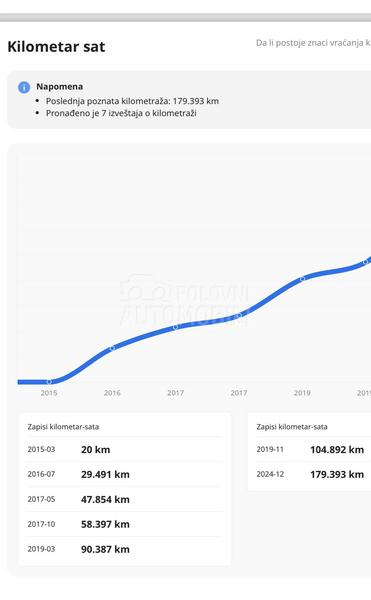371x600 pixels.
Task: Click the left Zapisi kilometar-sata table header
Action: (63, 427)
